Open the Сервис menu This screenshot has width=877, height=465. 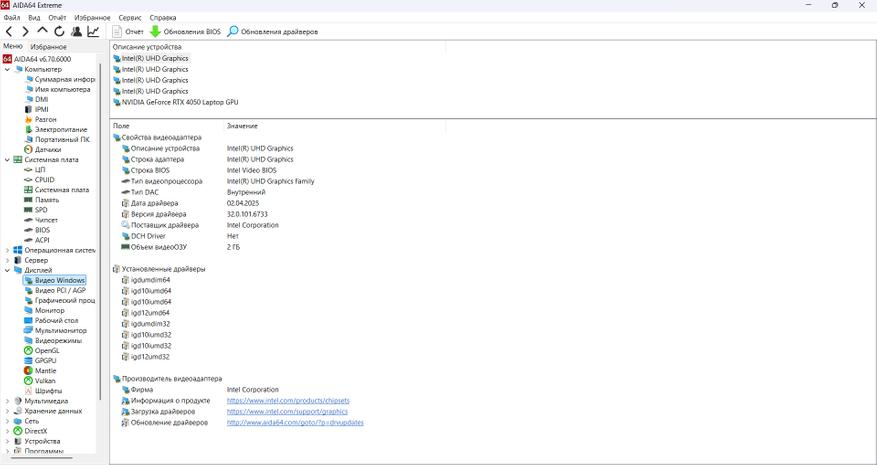(130, 18)
